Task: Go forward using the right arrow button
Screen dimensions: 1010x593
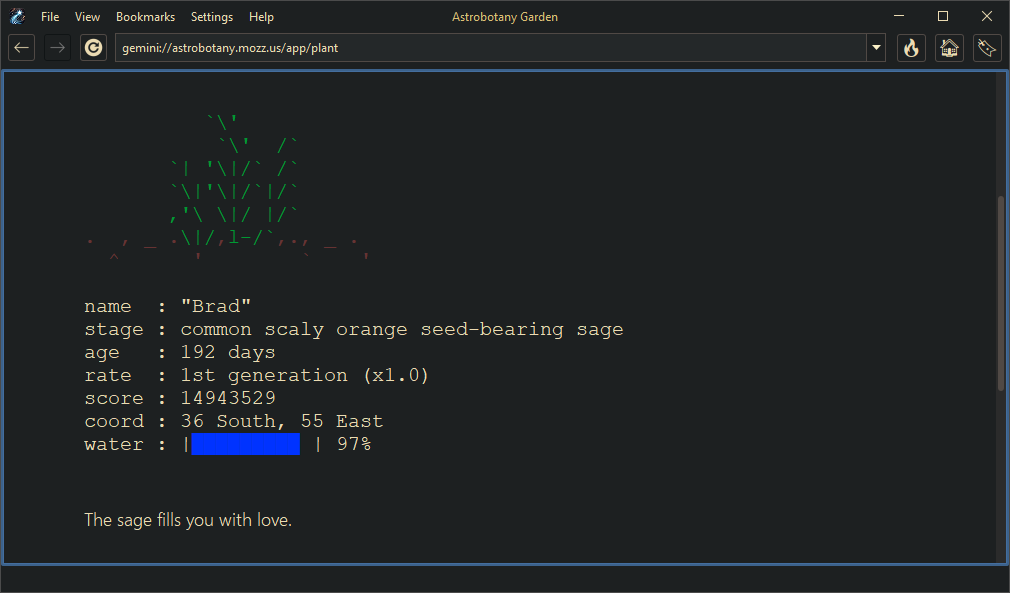Action: coord(57,48)
